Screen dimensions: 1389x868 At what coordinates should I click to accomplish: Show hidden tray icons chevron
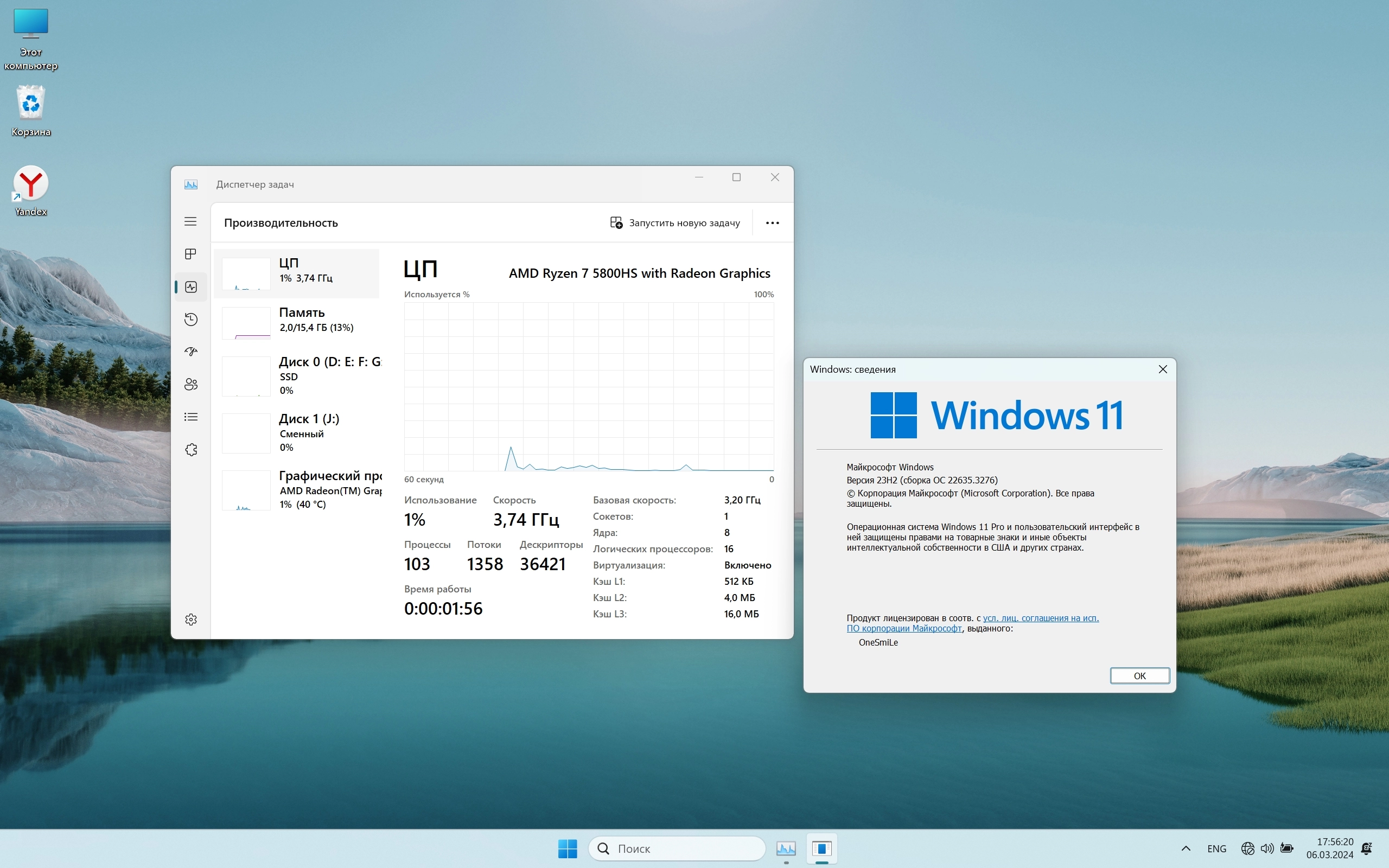1186,848
